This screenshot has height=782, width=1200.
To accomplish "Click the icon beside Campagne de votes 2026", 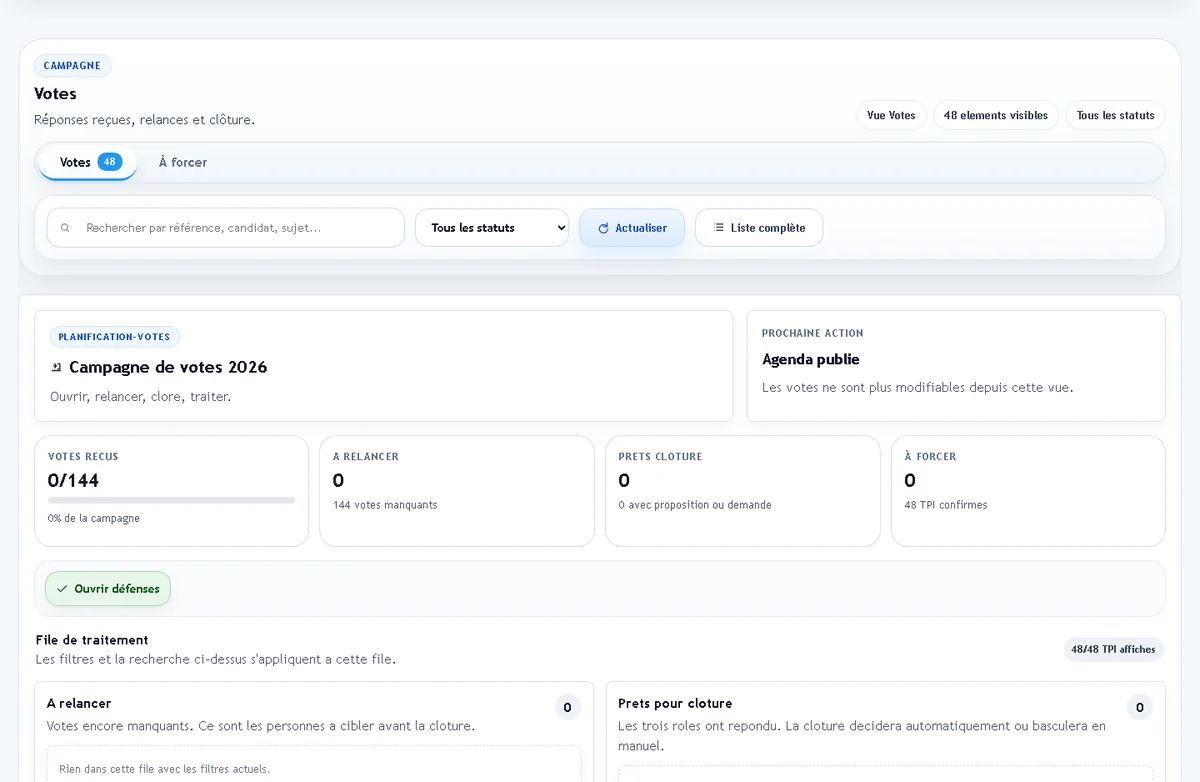I will 56,367.
